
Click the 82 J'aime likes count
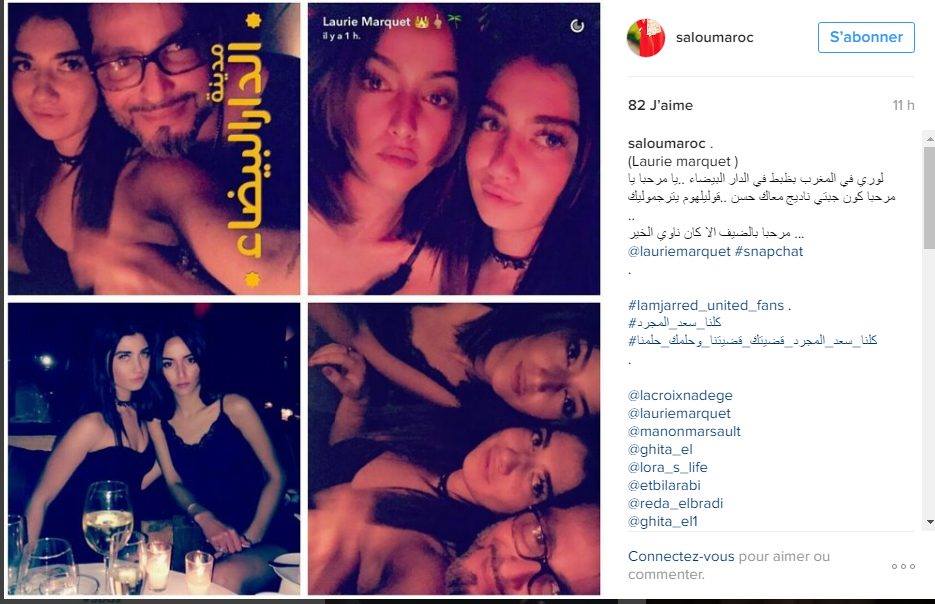click(660, 106)
